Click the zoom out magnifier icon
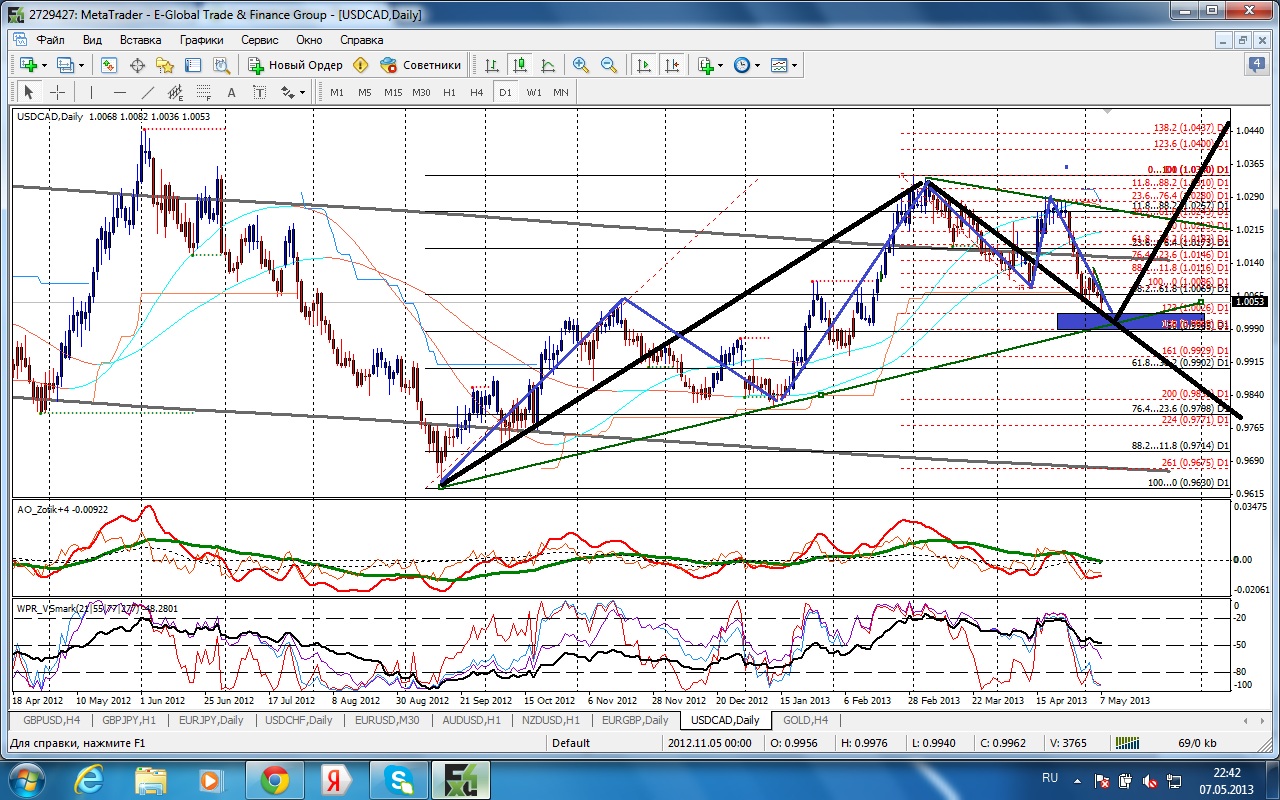1280x800 pixels. (x=608, y=65)
